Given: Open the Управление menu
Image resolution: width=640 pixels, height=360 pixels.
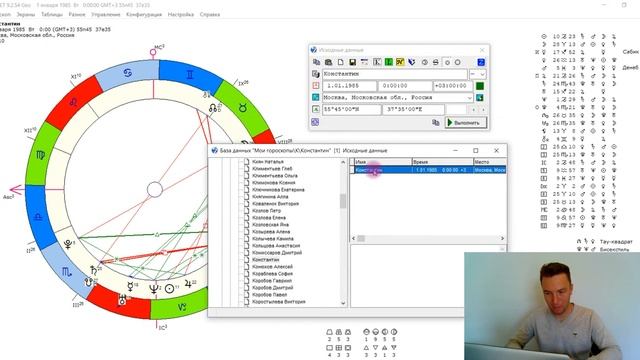Looking at the screenshot, I should (106, 14).
